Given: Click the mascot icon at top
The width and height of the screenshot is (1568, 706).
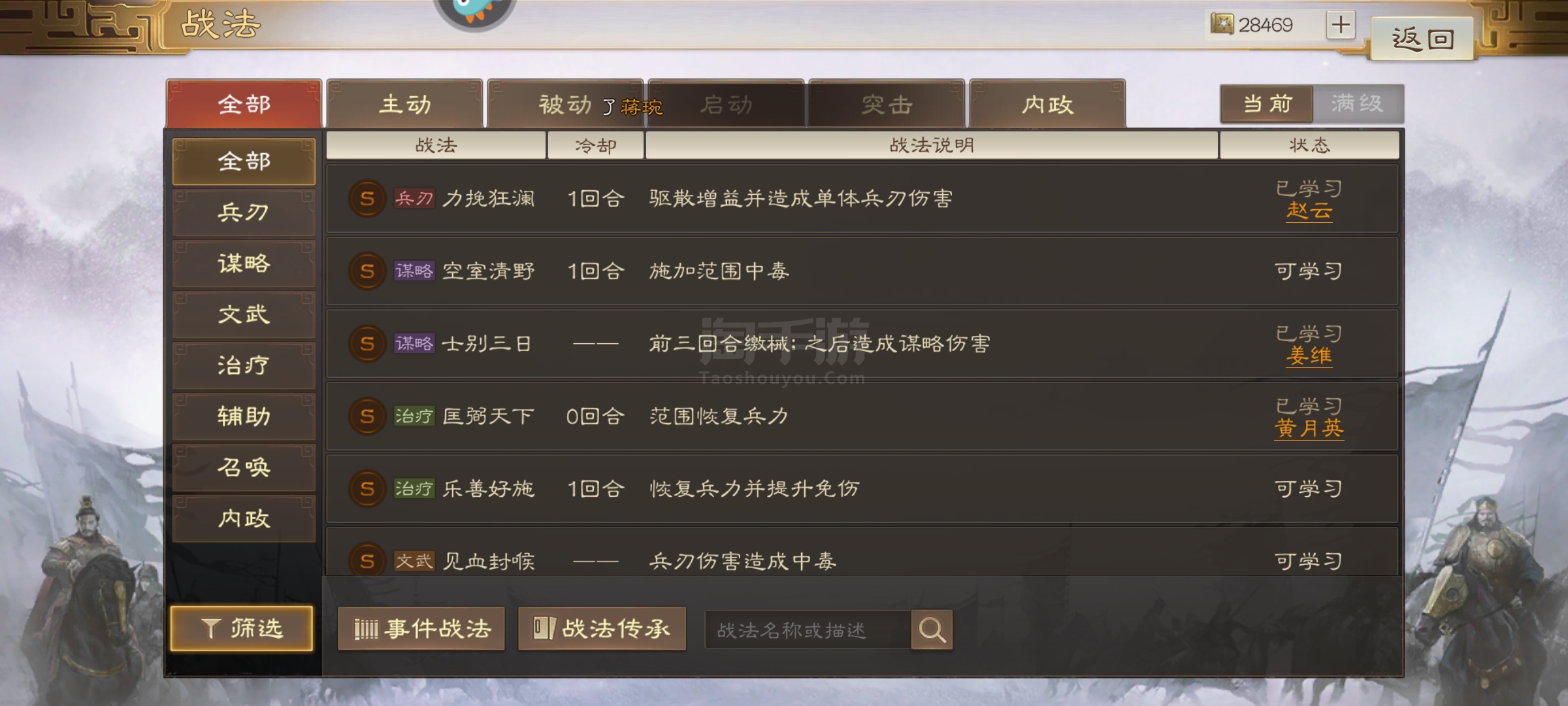Looking at the screenshot, I should click(x=475, y=13).
